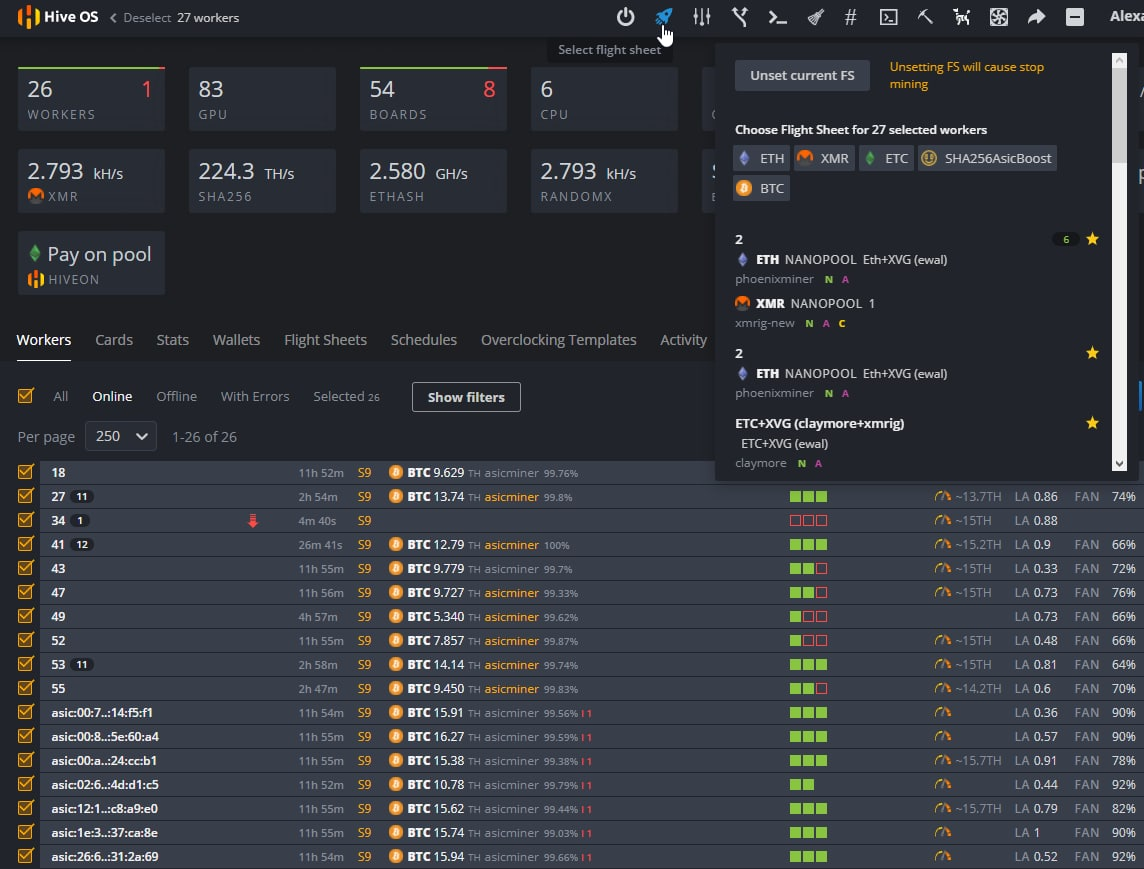1144x869 pixels.
Task: Click the crossed tools upgrade icon
Action: tap(740, 17)
